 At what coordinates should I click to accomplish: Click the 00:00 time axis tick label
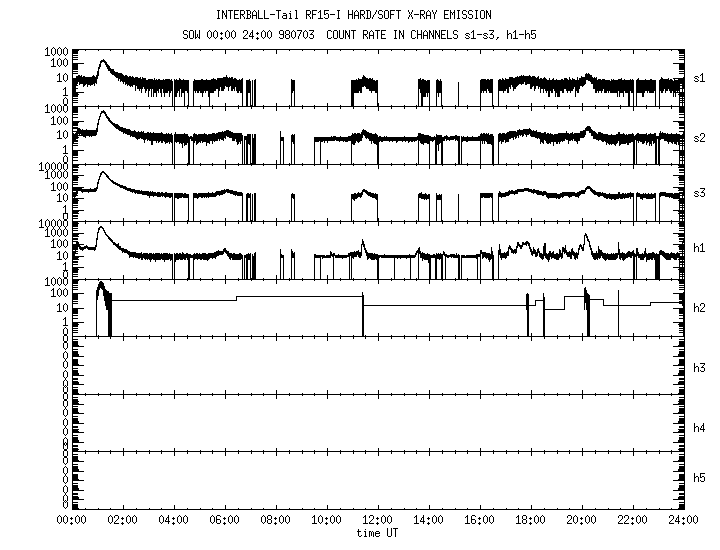pos(70,521)
